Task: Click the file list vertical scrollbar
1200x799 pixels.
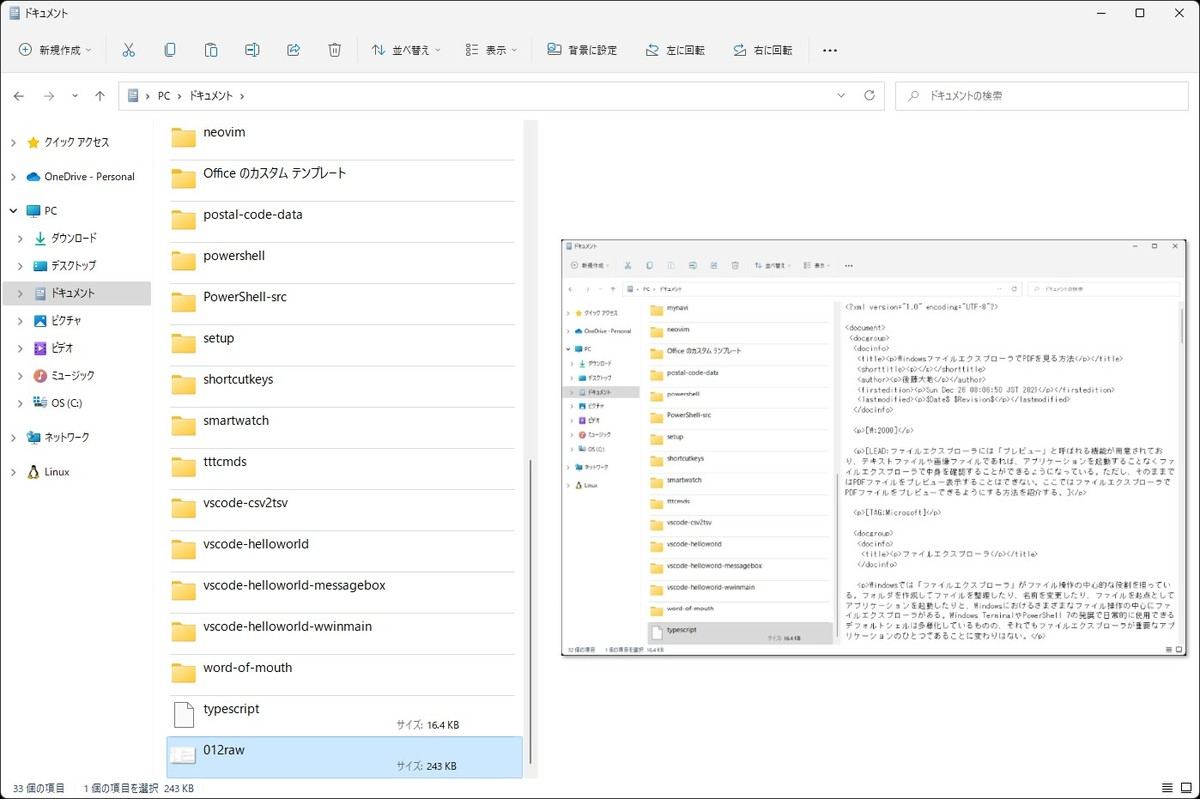Action: click(x=531, y=612)
